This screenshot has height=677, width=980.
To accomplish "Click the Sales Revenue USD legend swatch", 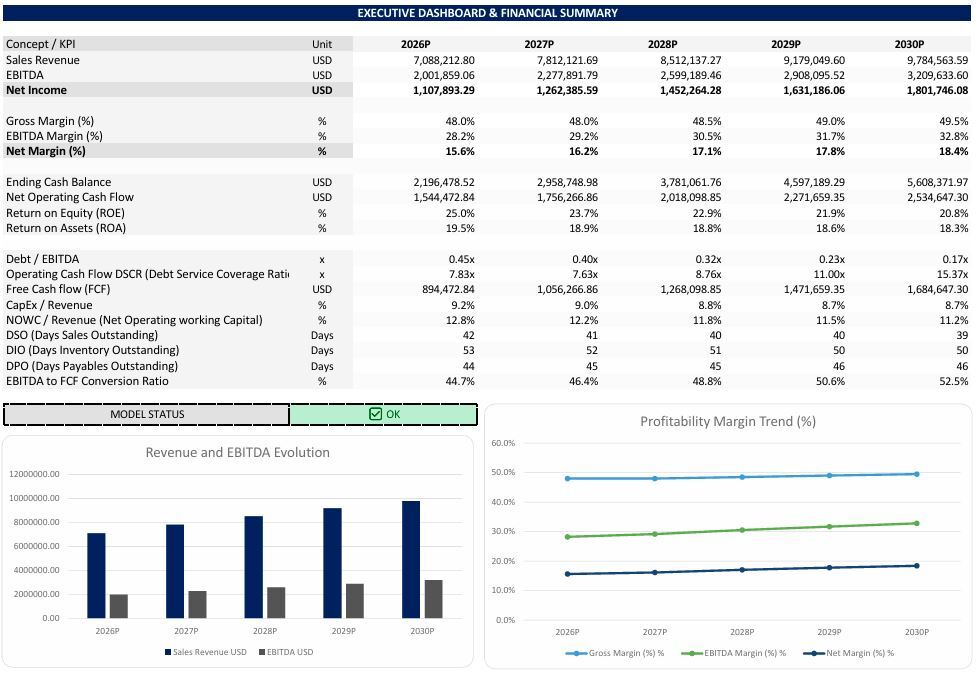I will click(x=168, y=652).
